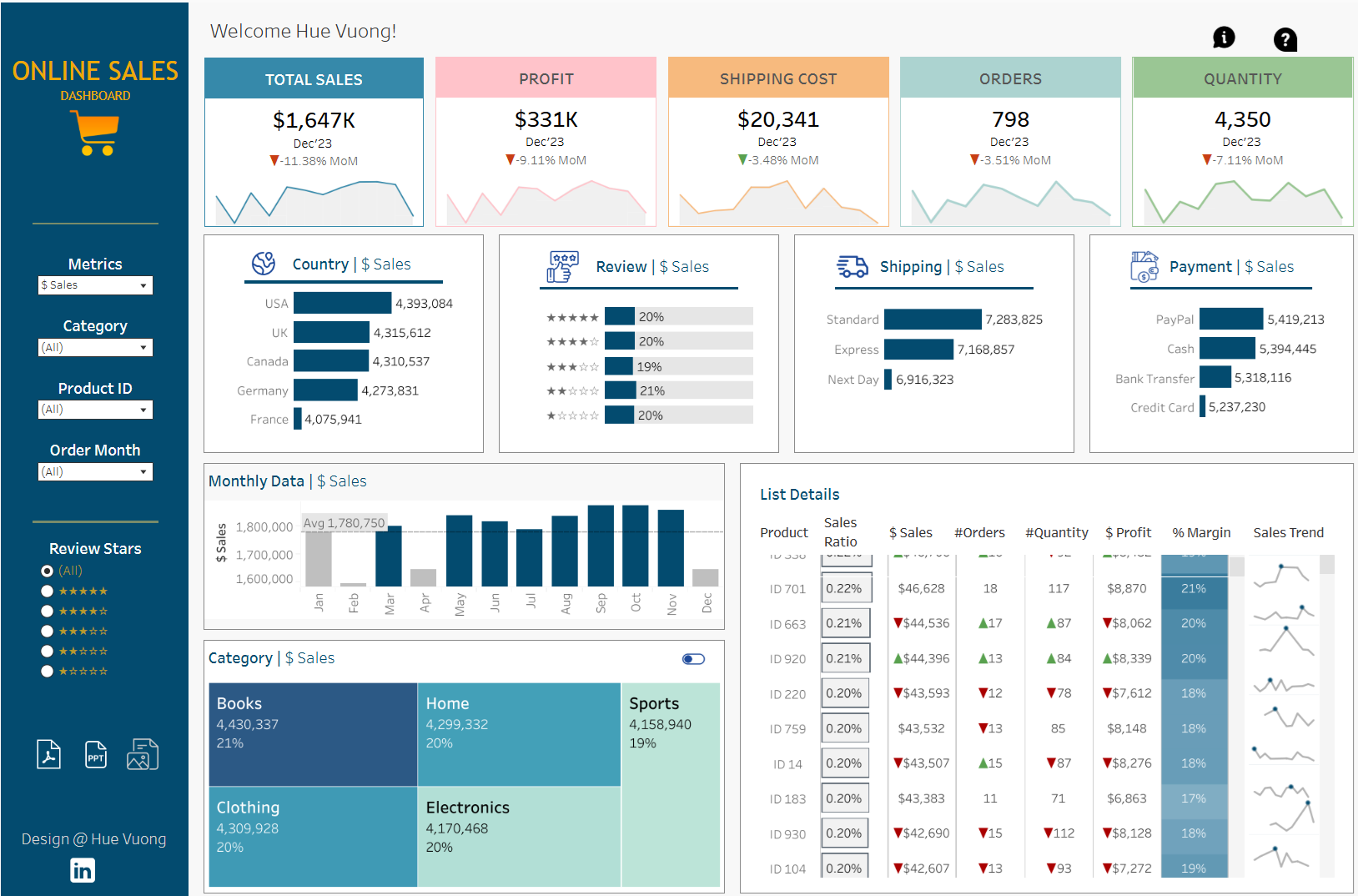Select the two-star review radio button
The height and width of the screenshot is (896, 1358).
(48, 651)
